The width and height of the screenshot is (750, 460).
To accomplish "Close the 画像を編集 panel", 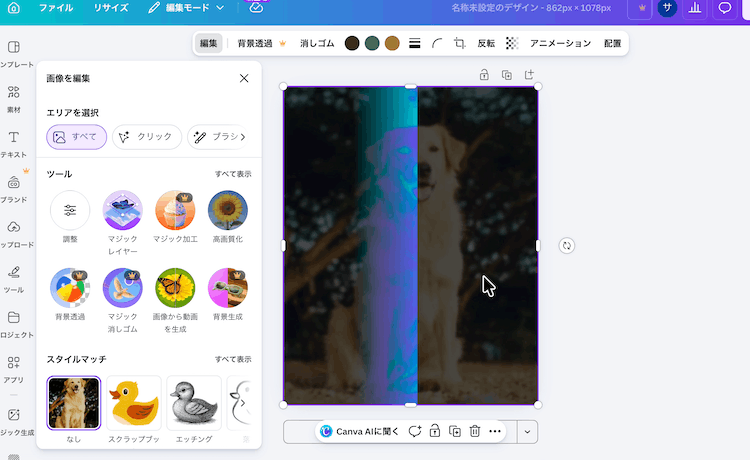I will coord(244,78).
